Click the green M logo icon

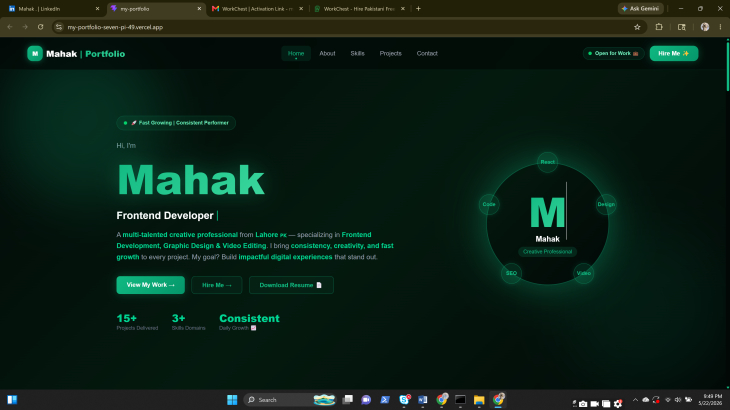[x=35, y=54]
